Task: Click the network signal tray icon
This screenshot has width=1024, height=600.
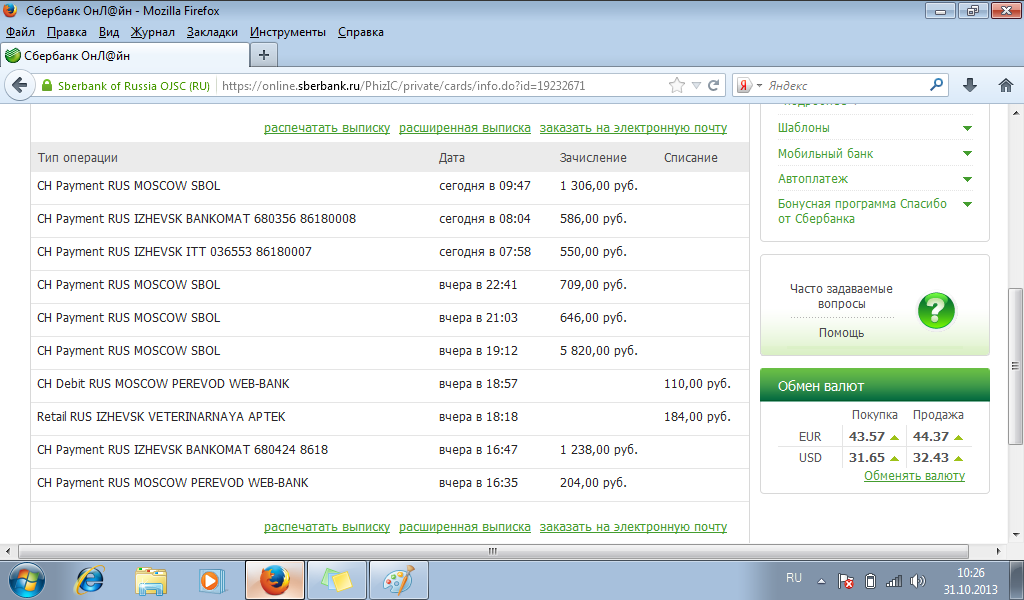Action: (893, 580)
